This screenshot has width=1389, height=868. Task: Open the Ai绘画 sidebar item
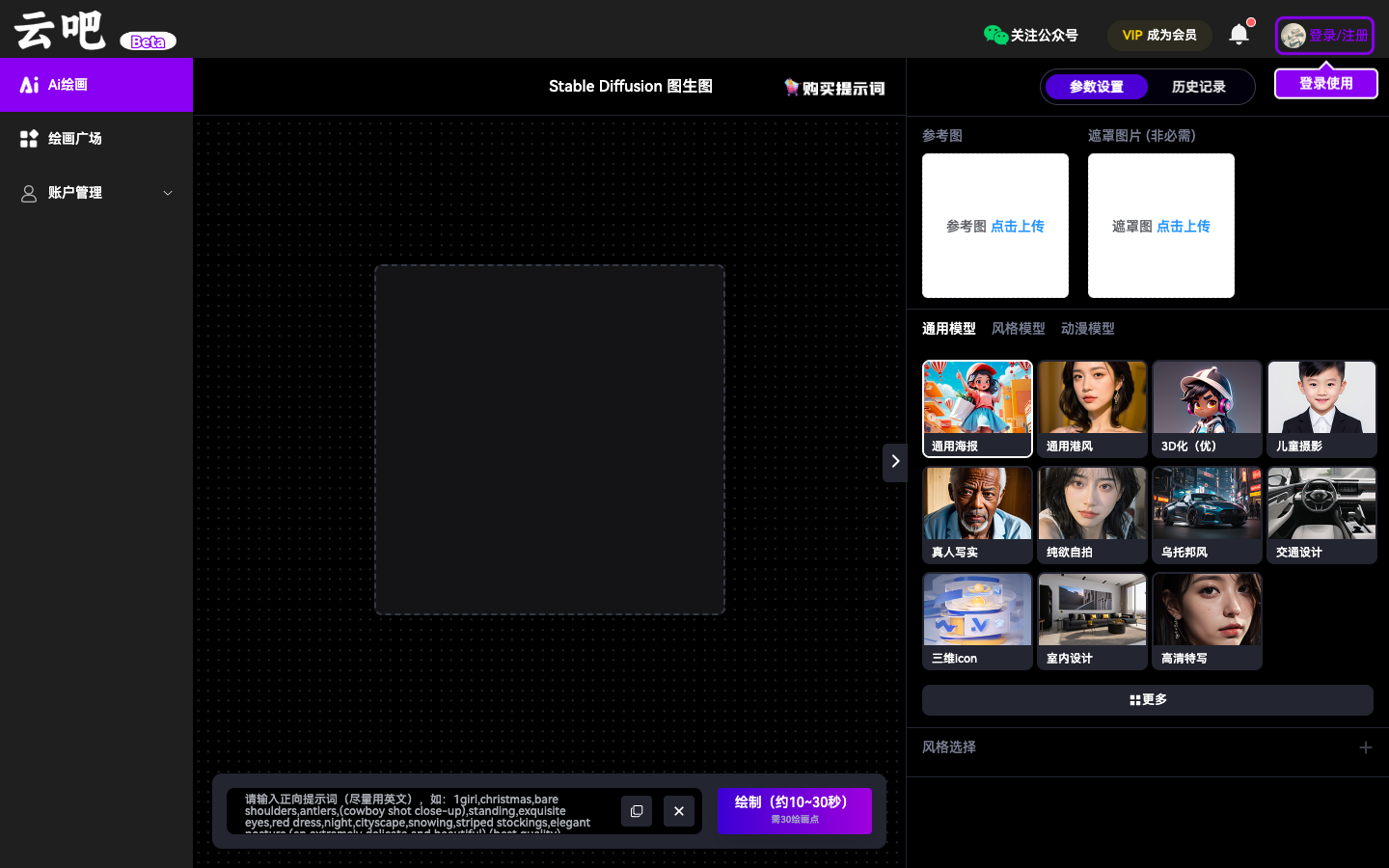(x=96, y=85)
